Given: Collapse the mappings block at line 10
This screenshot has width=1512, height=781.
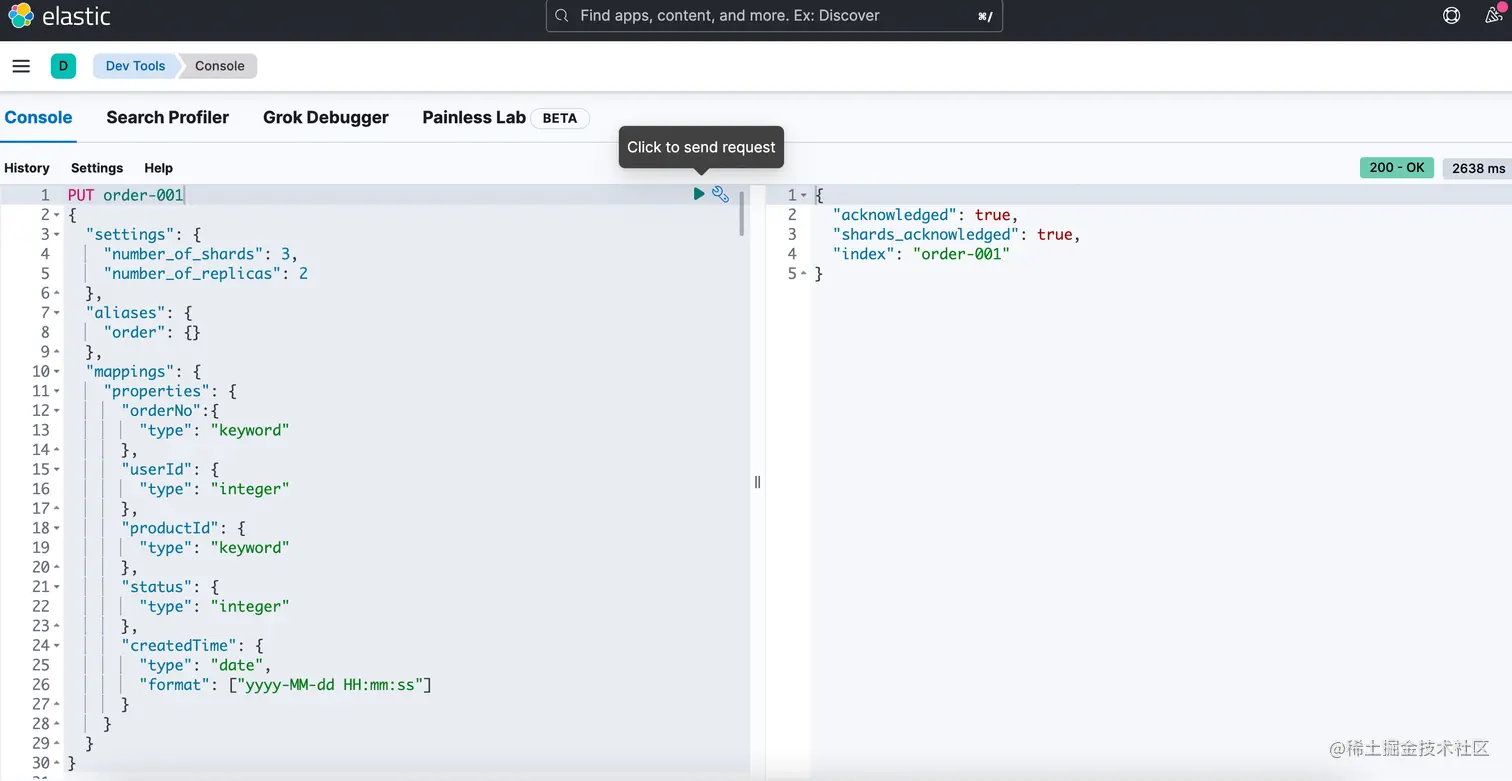Looking at the screenshot, I should tap(56, 372).
